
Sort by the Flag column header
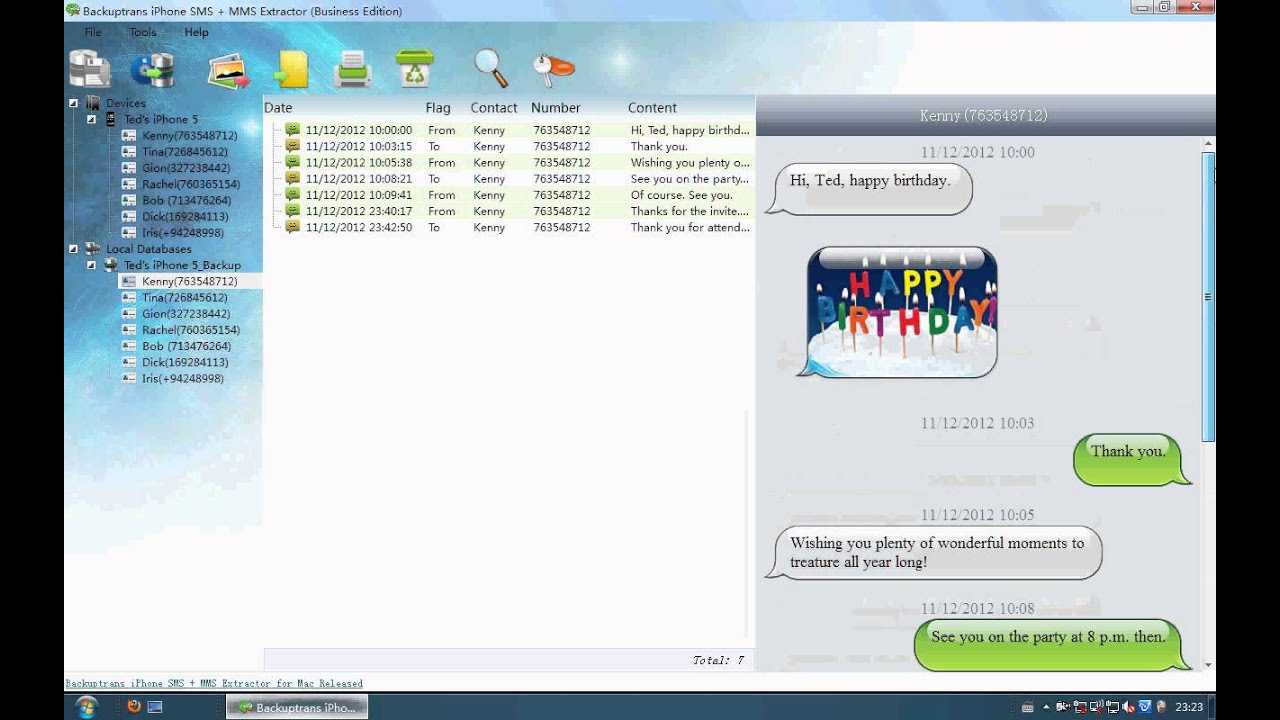point(438,108)
